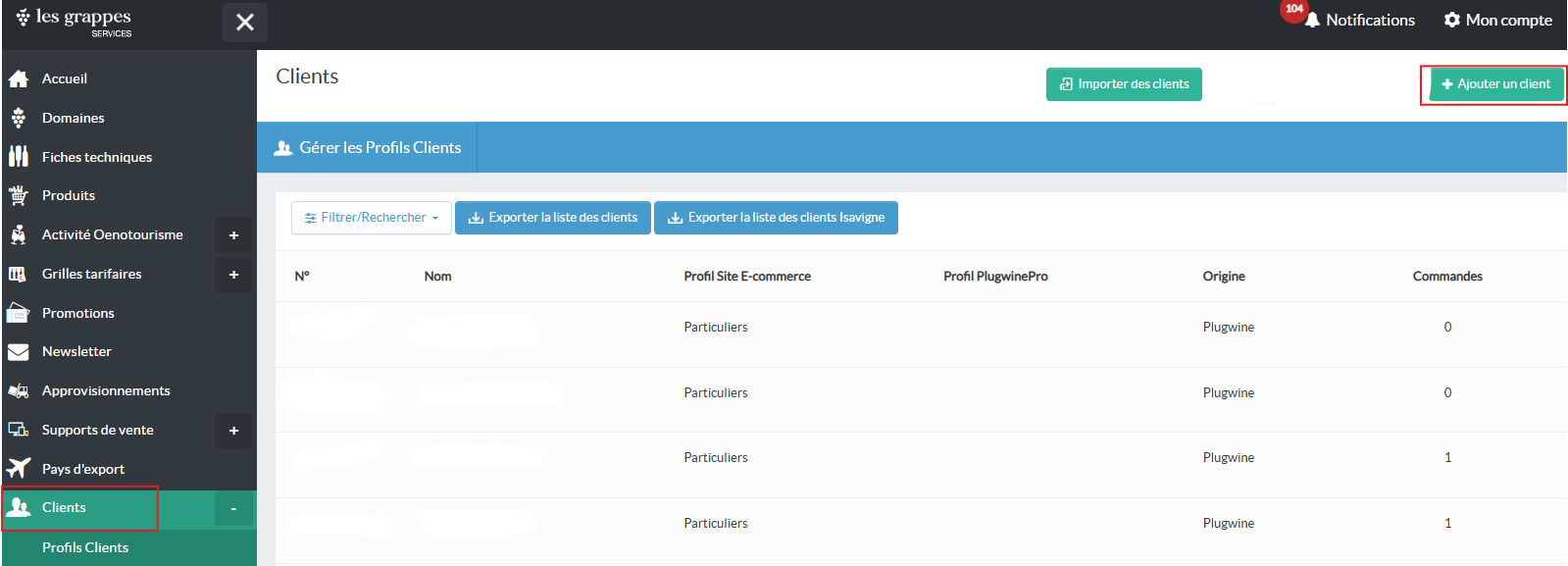Open the Filtrer/Rechercher dropdown
The width and height of the screenshot is (1568, 566).
point(372,218)
